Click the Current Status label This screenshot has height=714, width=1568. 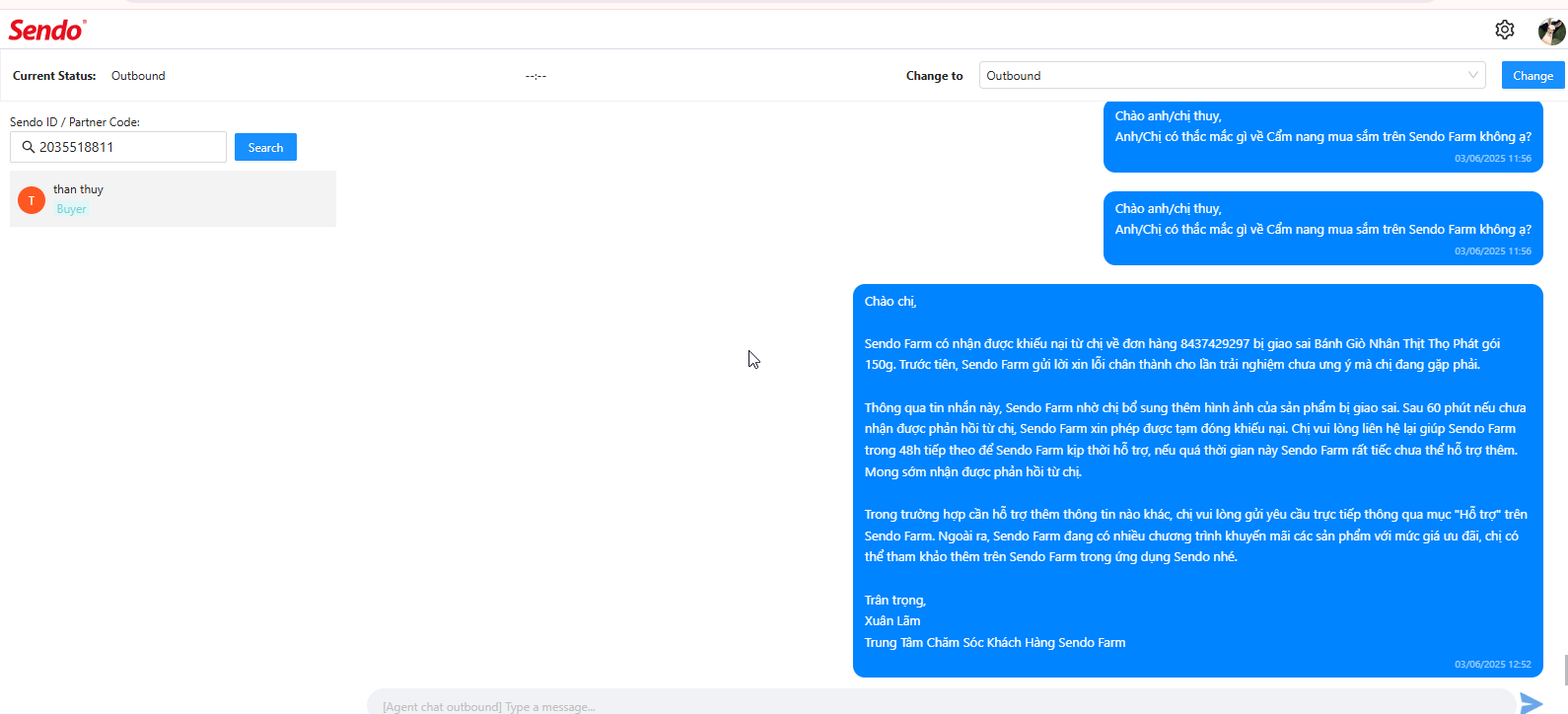pyautogui.click(x=54, y=76)
